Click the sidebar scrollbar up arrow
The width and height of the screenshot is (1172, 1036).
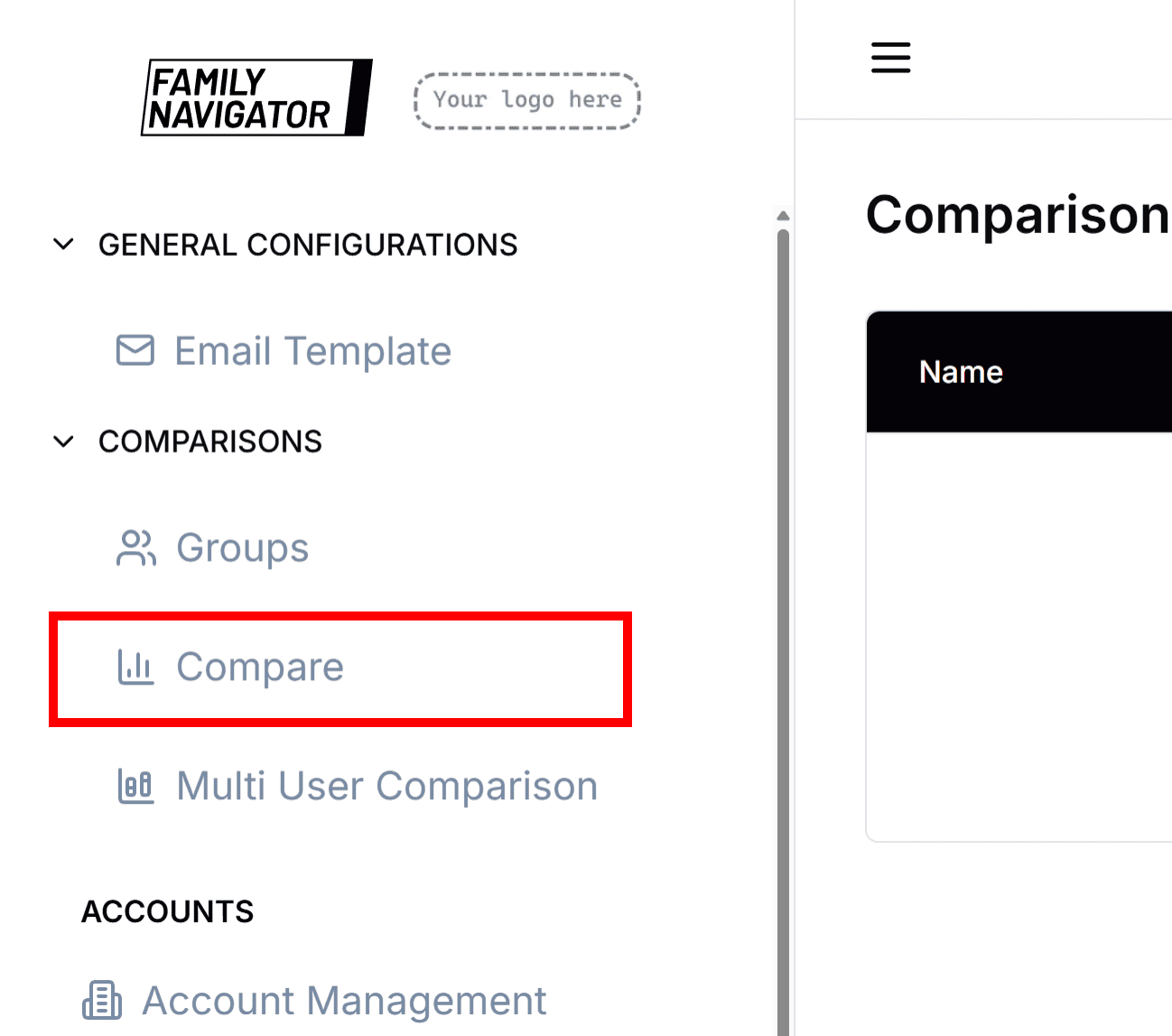(782, 215)
